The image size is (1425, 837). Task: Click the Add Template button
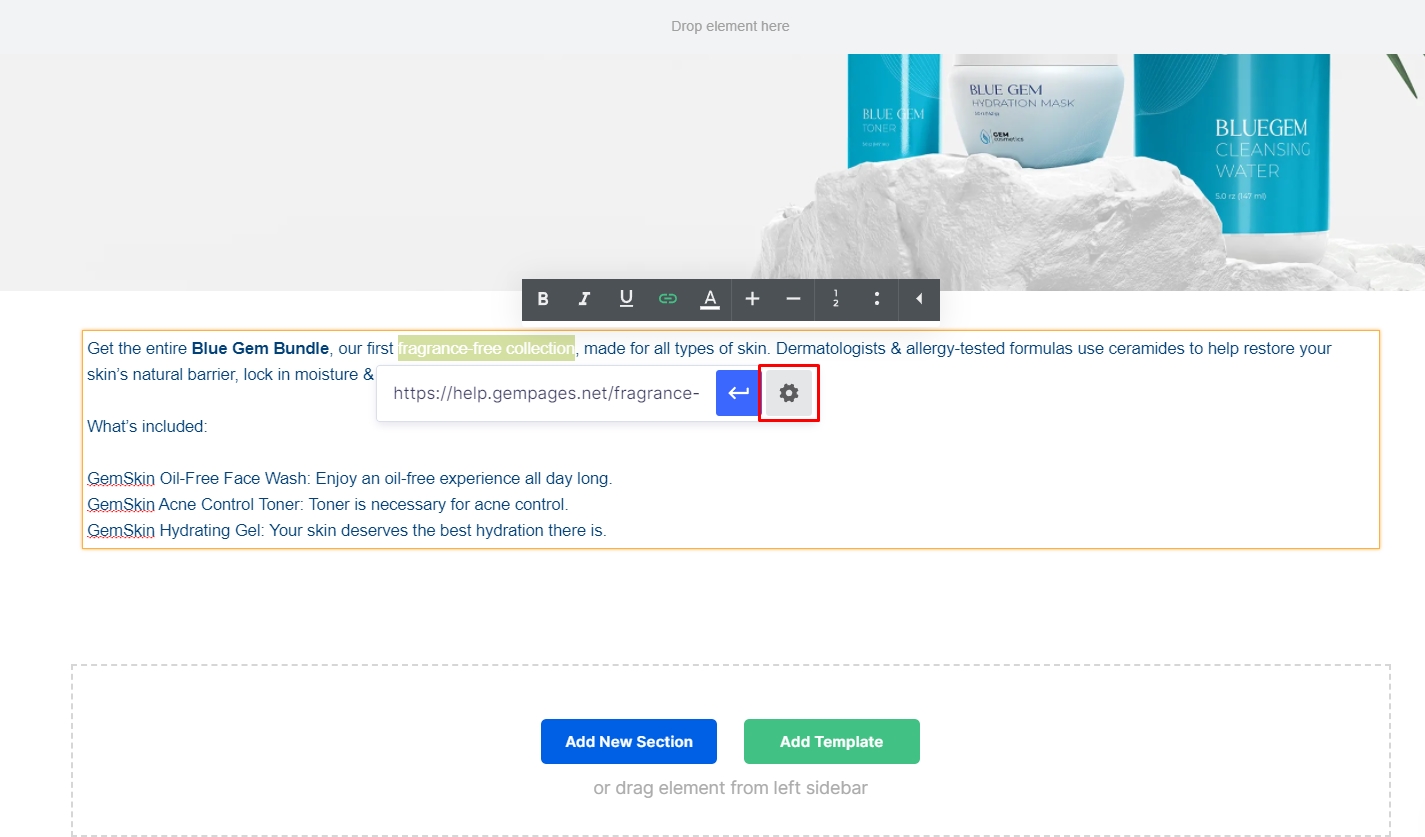(x=832, y=741)
